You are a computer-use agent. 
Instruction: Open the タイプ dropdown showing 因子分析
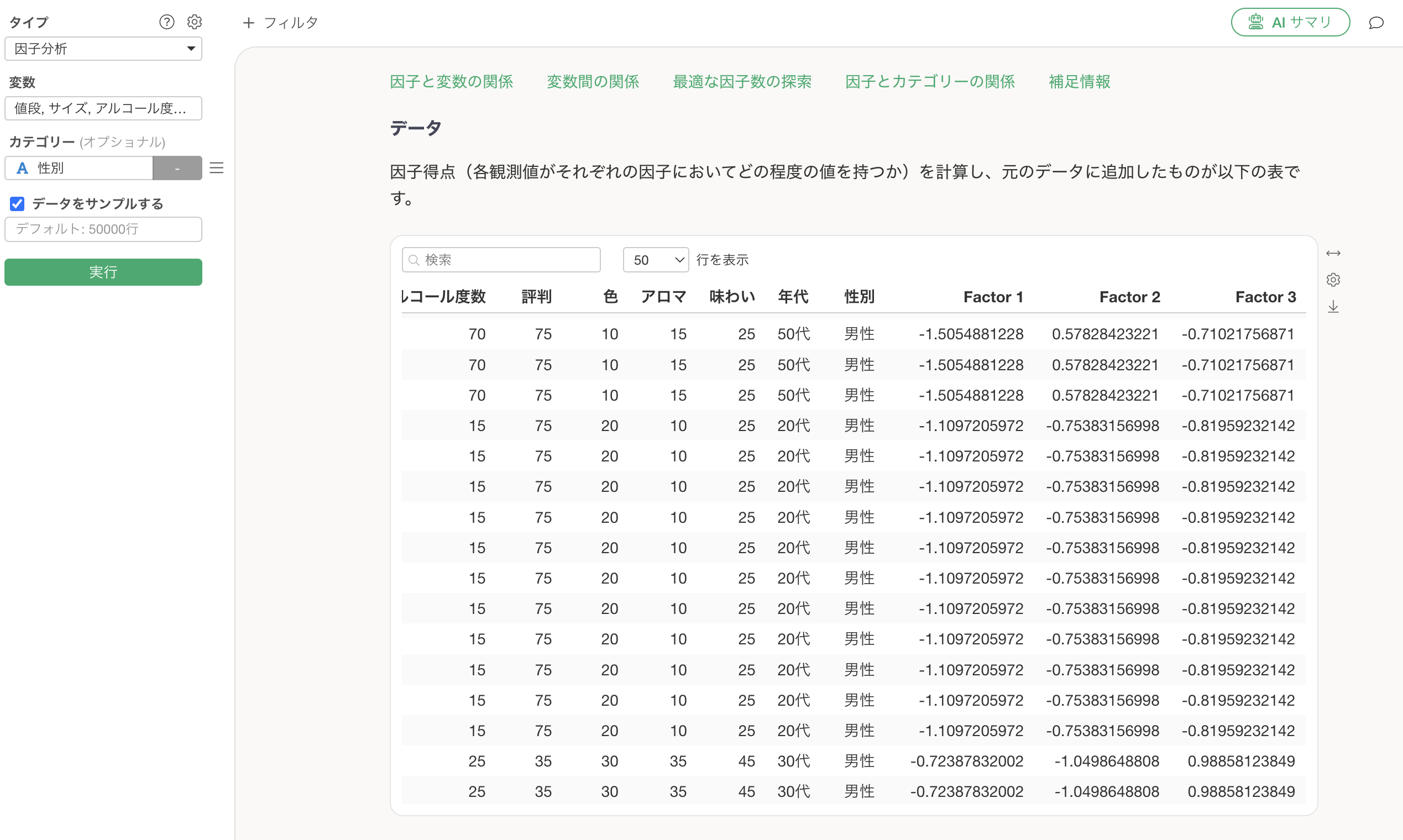(103, 49)
